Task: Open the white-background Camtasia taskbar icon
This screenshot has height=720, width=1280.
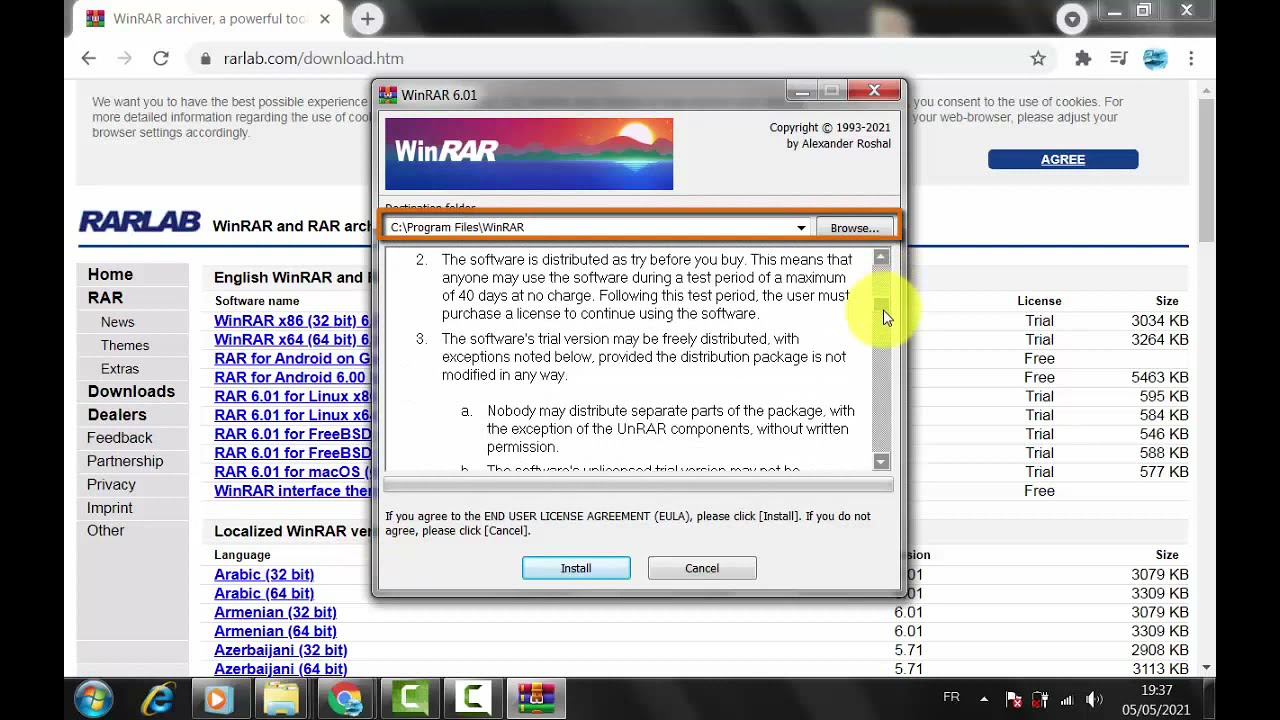Action: pos(473,698)
